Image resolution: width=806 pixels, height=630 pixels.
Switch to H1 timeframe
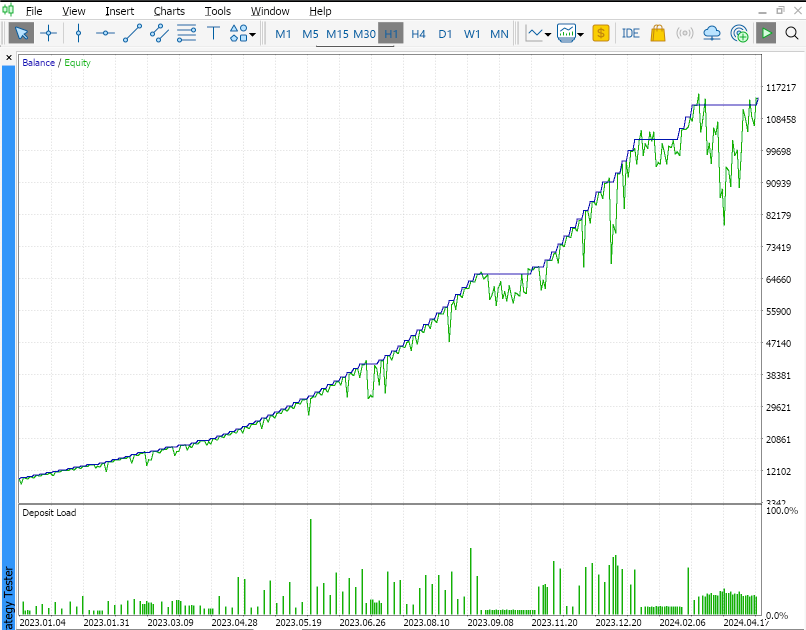click(x=391, y=34)
